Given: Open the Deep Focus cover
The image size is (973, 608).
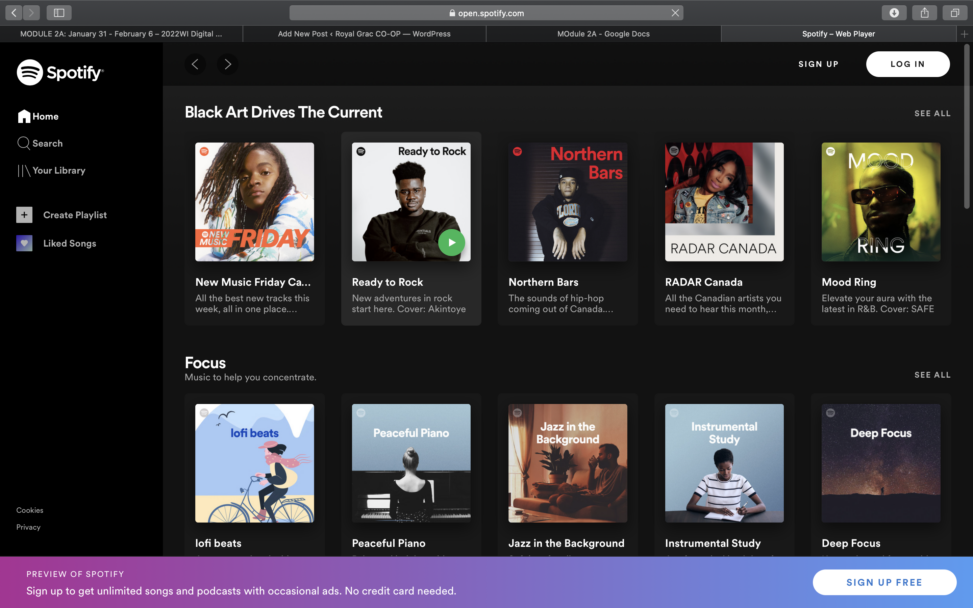Looking at the screenshot, I should coord(881,463).
